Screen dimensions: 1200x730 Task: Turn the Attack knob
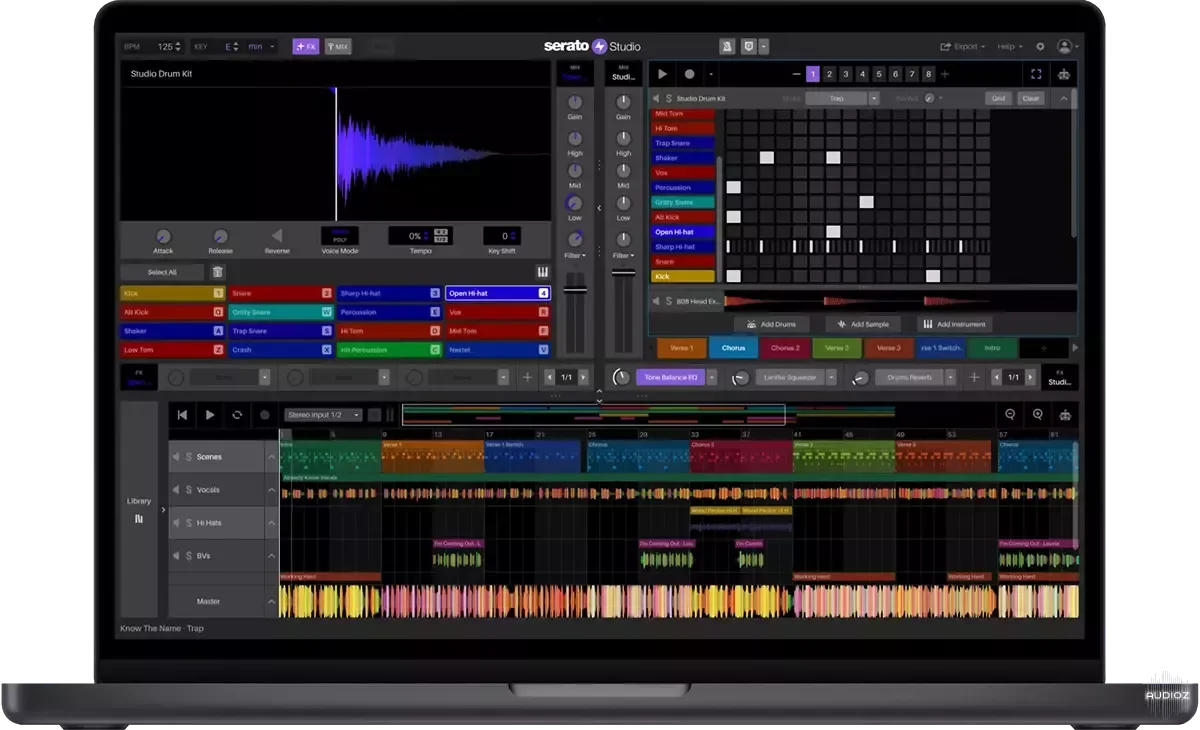(163, 237)
